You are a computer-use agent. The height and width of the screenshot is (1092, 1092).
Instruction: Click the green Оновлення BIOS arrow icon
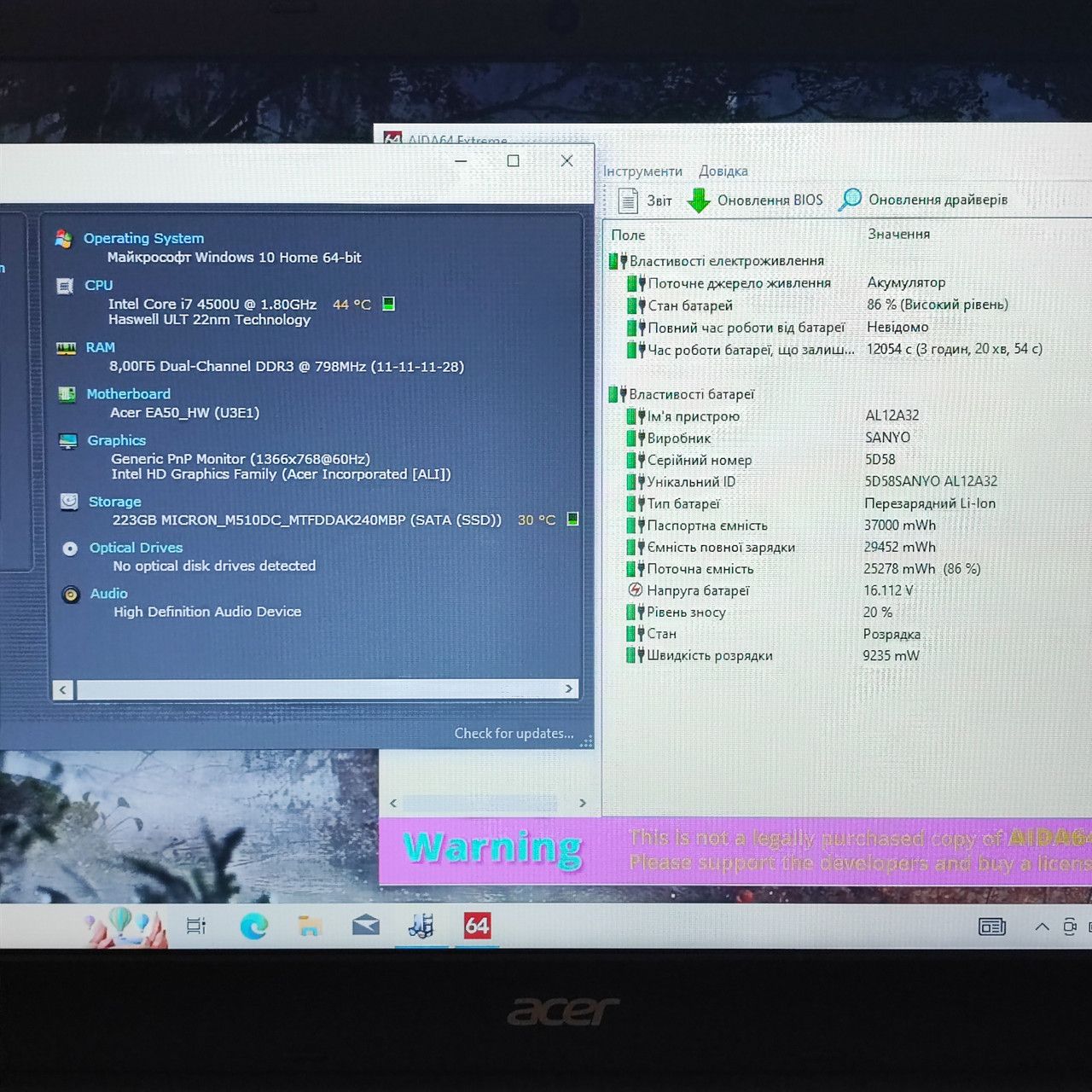[x=699, y=200]
